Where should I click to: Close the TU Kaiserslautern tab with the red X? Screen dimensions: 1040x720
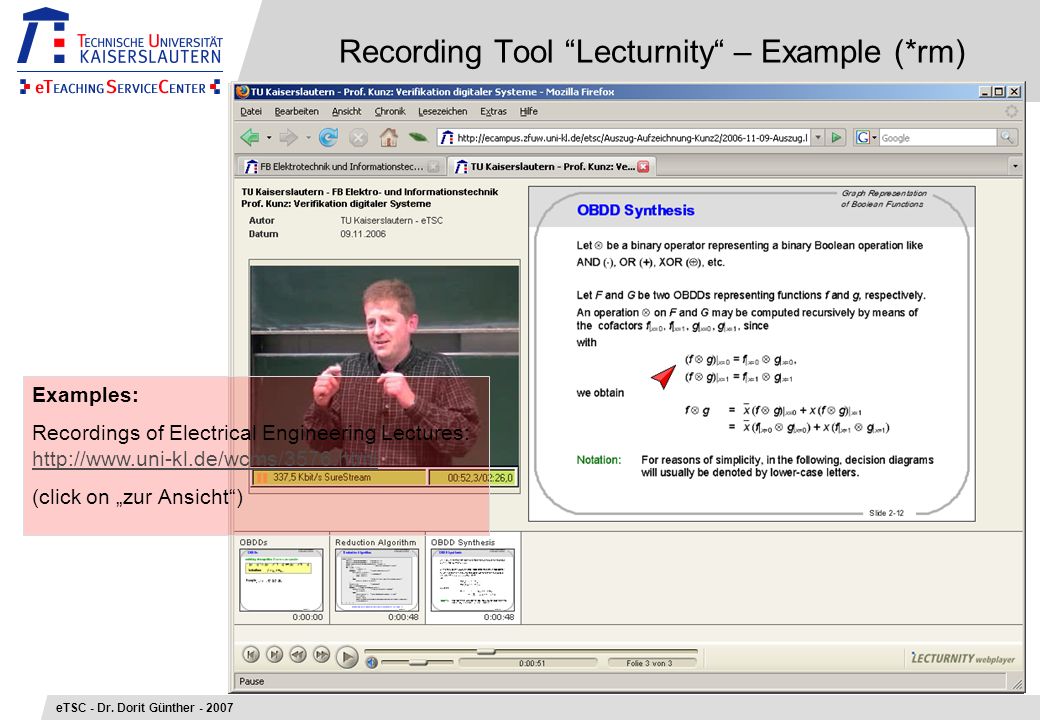(643, 166)
